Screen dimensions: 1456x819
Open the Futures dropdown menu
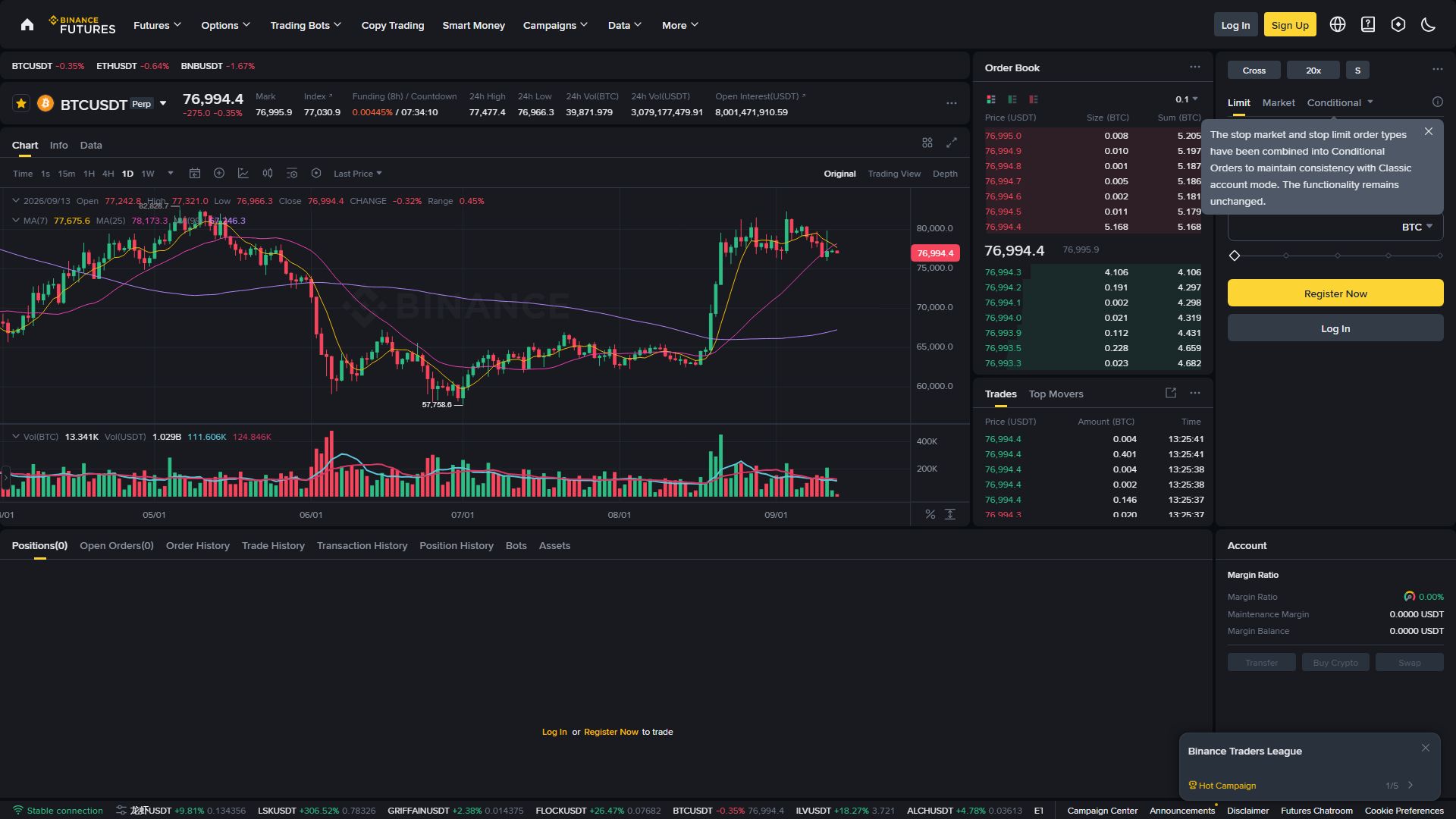(157, 25)
